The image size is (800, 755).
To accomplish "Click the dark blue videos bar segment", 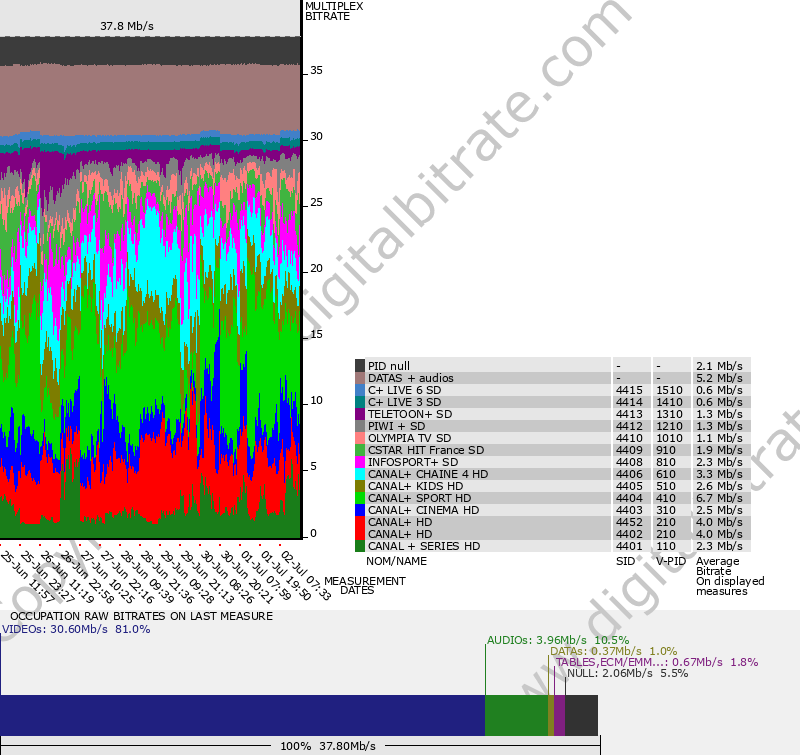I will 242,715.
